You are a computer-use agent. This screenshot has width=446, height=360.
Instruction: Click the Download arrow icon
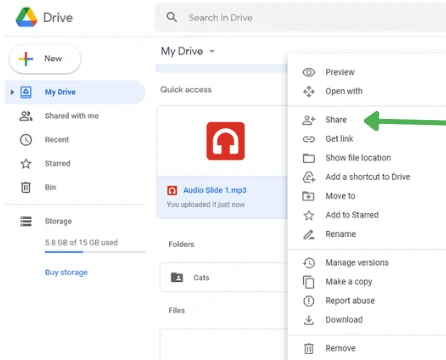[x=309, y=320]
